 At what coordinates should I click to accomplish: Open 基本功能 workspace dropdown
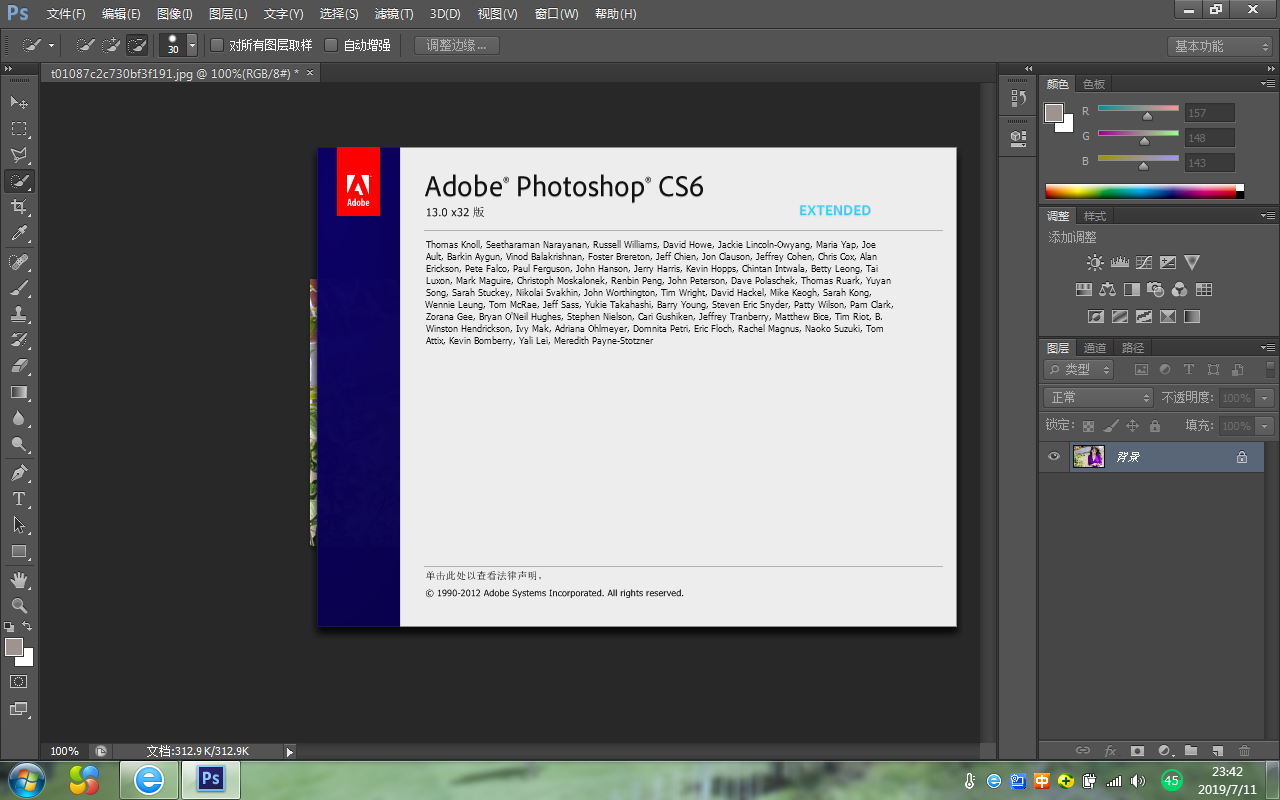point(1219,46)
